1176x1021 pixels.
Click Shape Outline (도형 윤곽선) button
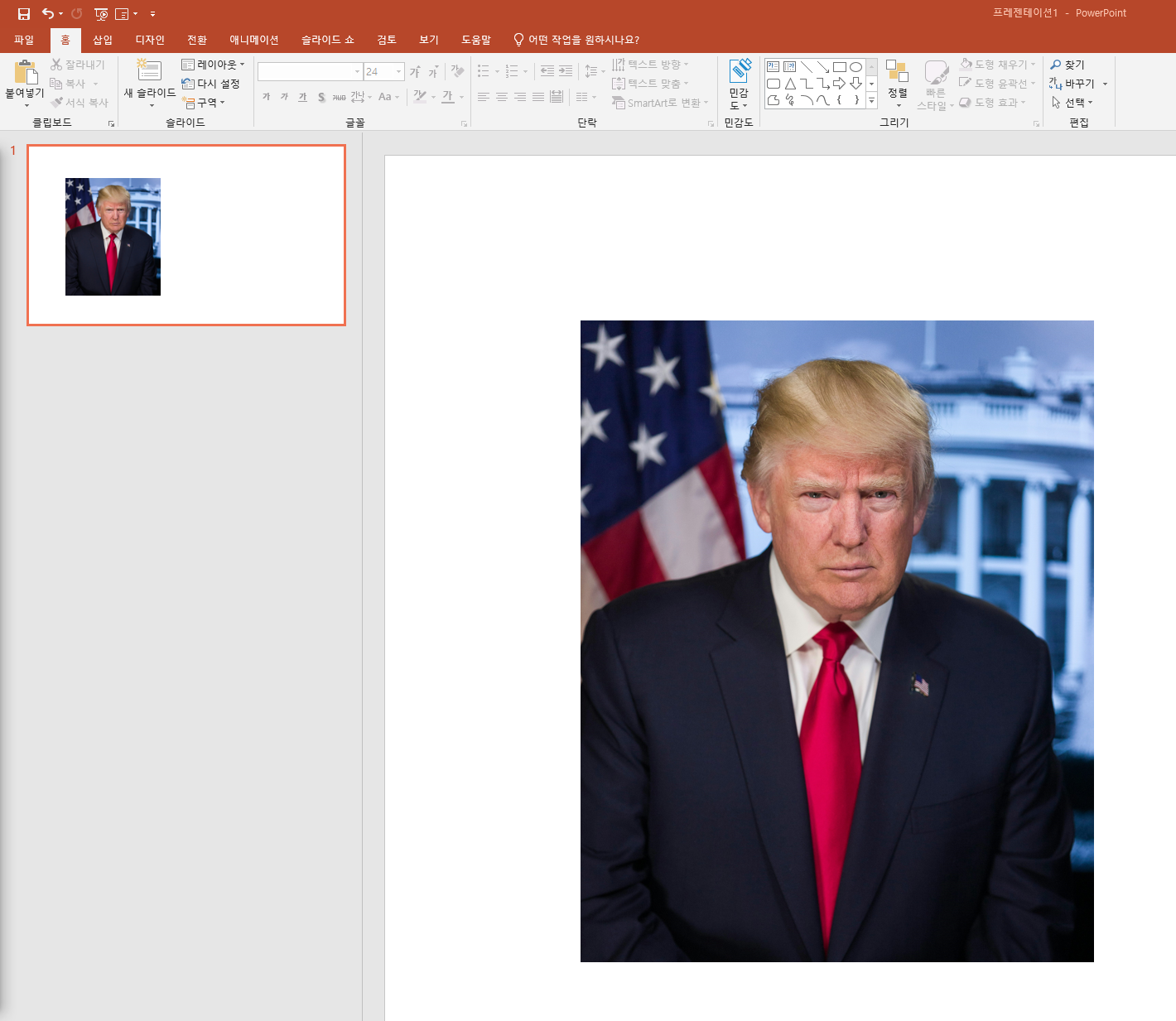[x=997, y=84]
